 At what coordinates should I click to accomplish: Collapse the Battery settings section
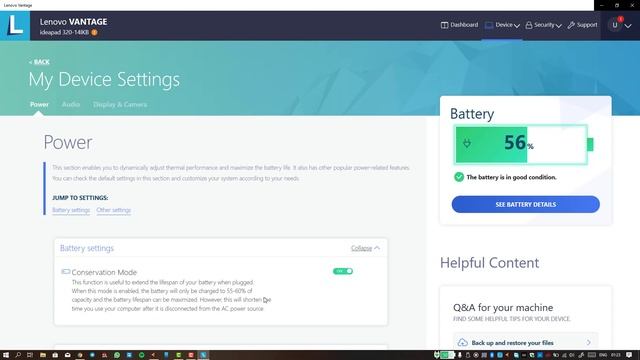click(x=365, y=248)
